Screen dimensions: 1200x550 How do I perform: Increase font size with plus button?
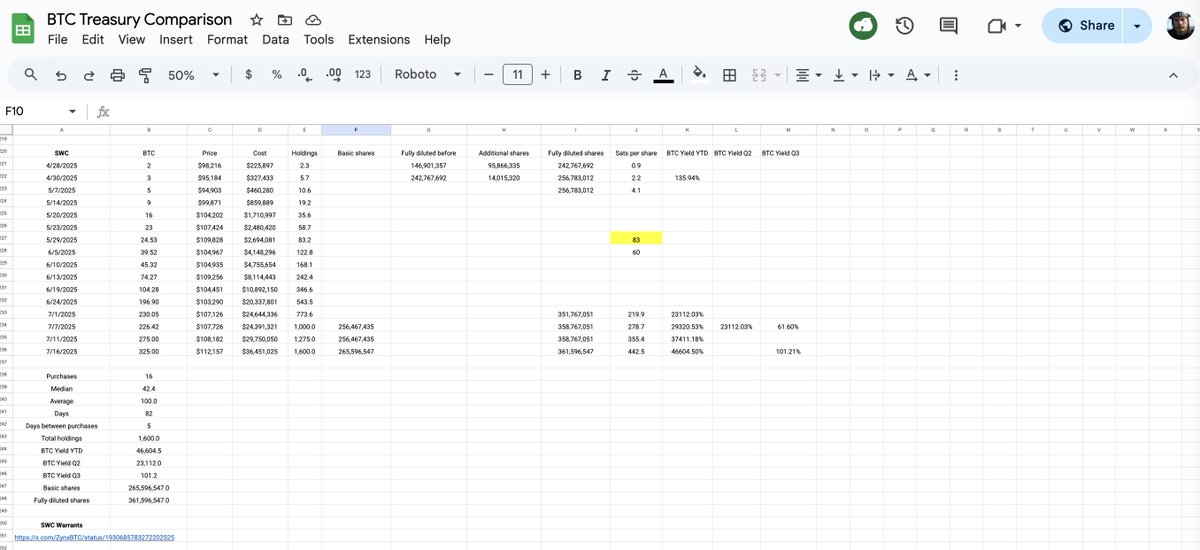pyautogui.click(x=545, y=75)
